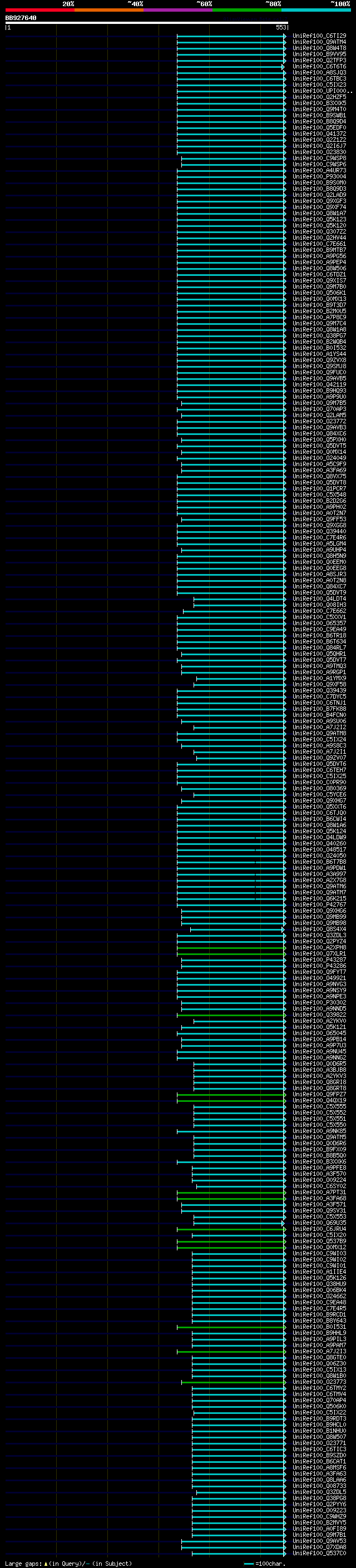Open hit UniRef100_C6T6T6

(319, 67)
